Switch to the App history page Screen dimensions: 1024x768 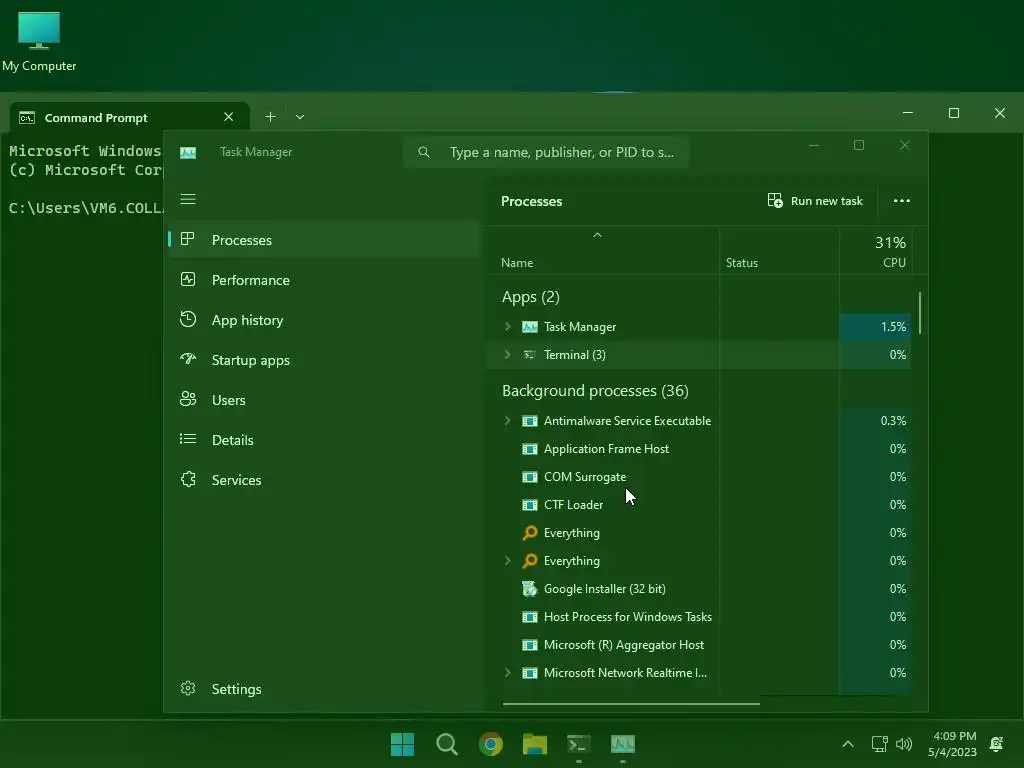pos(325,320)
